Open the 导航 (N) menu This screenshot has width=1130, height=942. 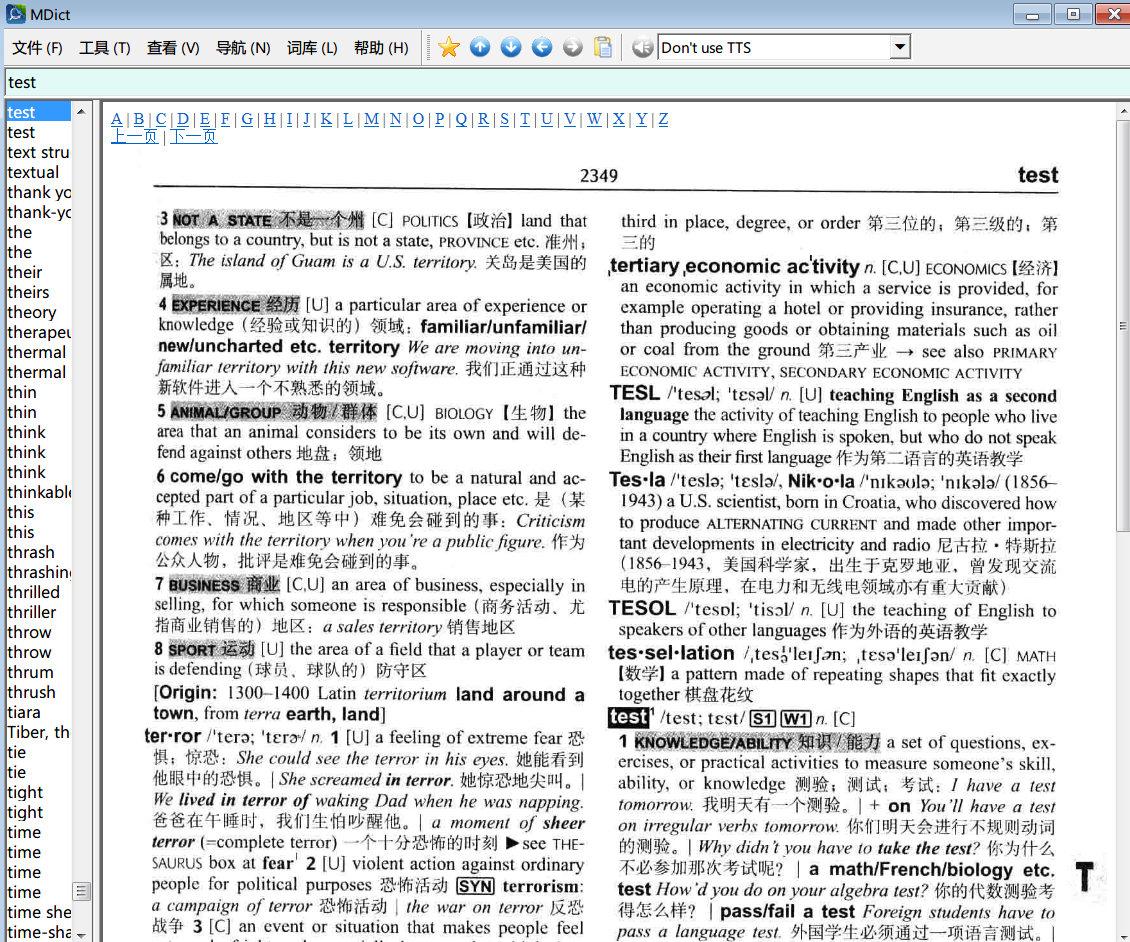click(x=243, y=48)
